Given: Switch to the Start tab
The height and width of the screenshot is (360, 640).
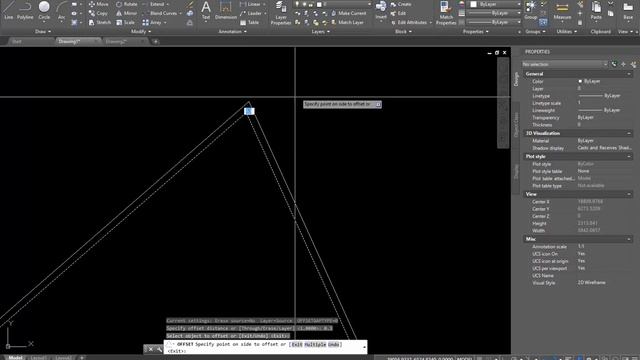Looking at the screenshot, I should (16, 41).
